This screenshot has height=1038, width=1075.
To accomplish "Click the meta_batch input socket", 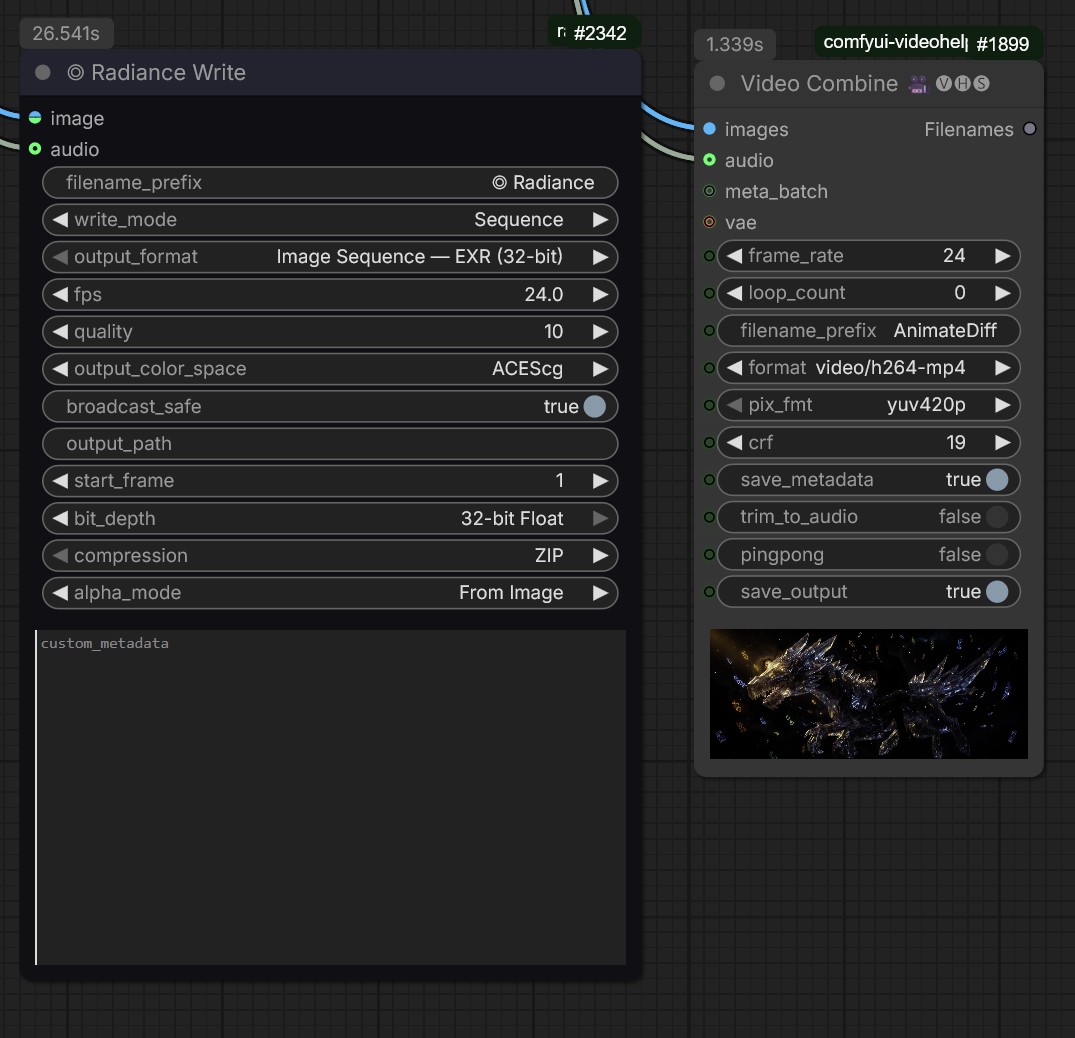I will 710,191.
